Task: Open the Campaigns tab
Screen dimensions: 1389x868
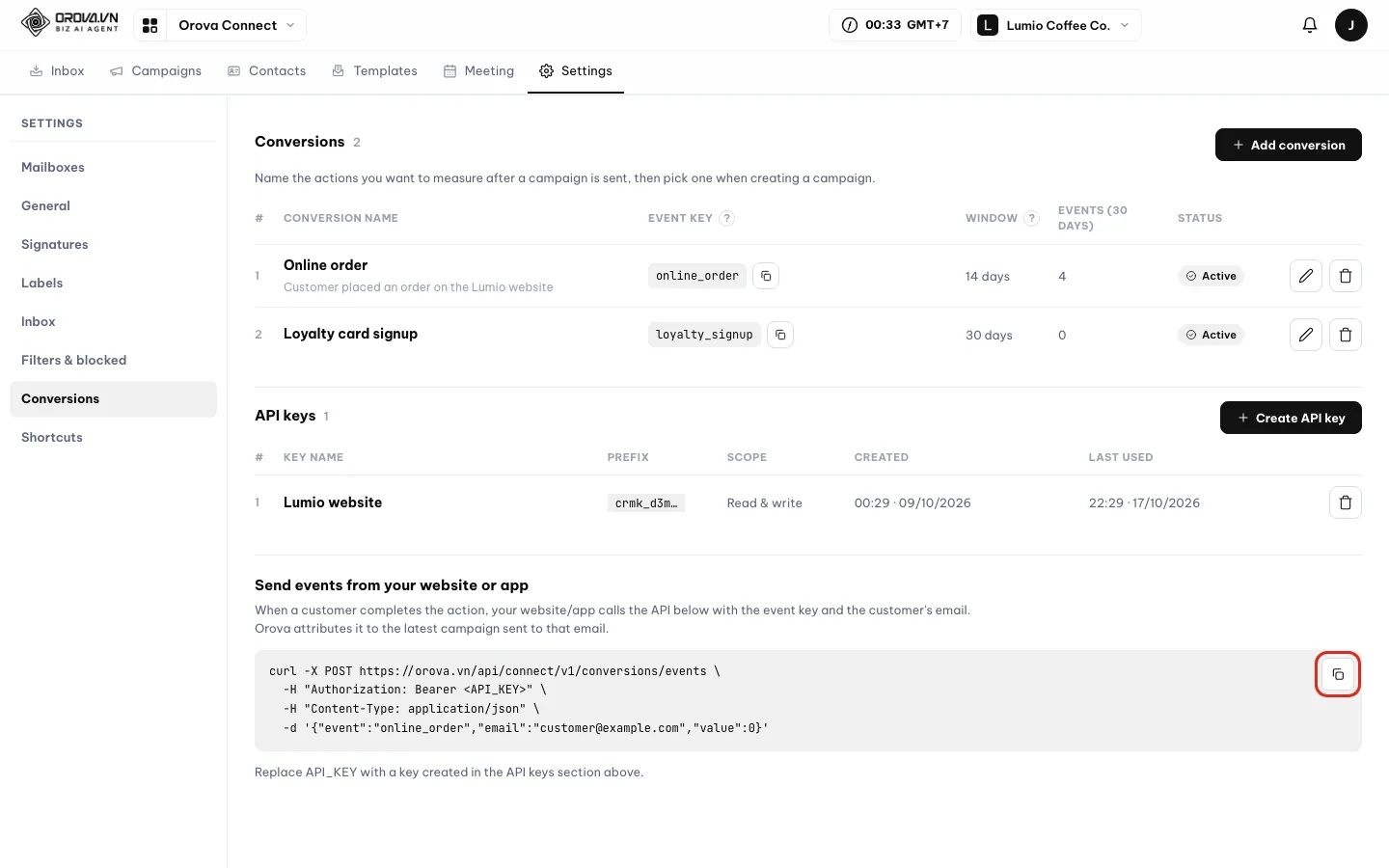Action: pos(155,71)
